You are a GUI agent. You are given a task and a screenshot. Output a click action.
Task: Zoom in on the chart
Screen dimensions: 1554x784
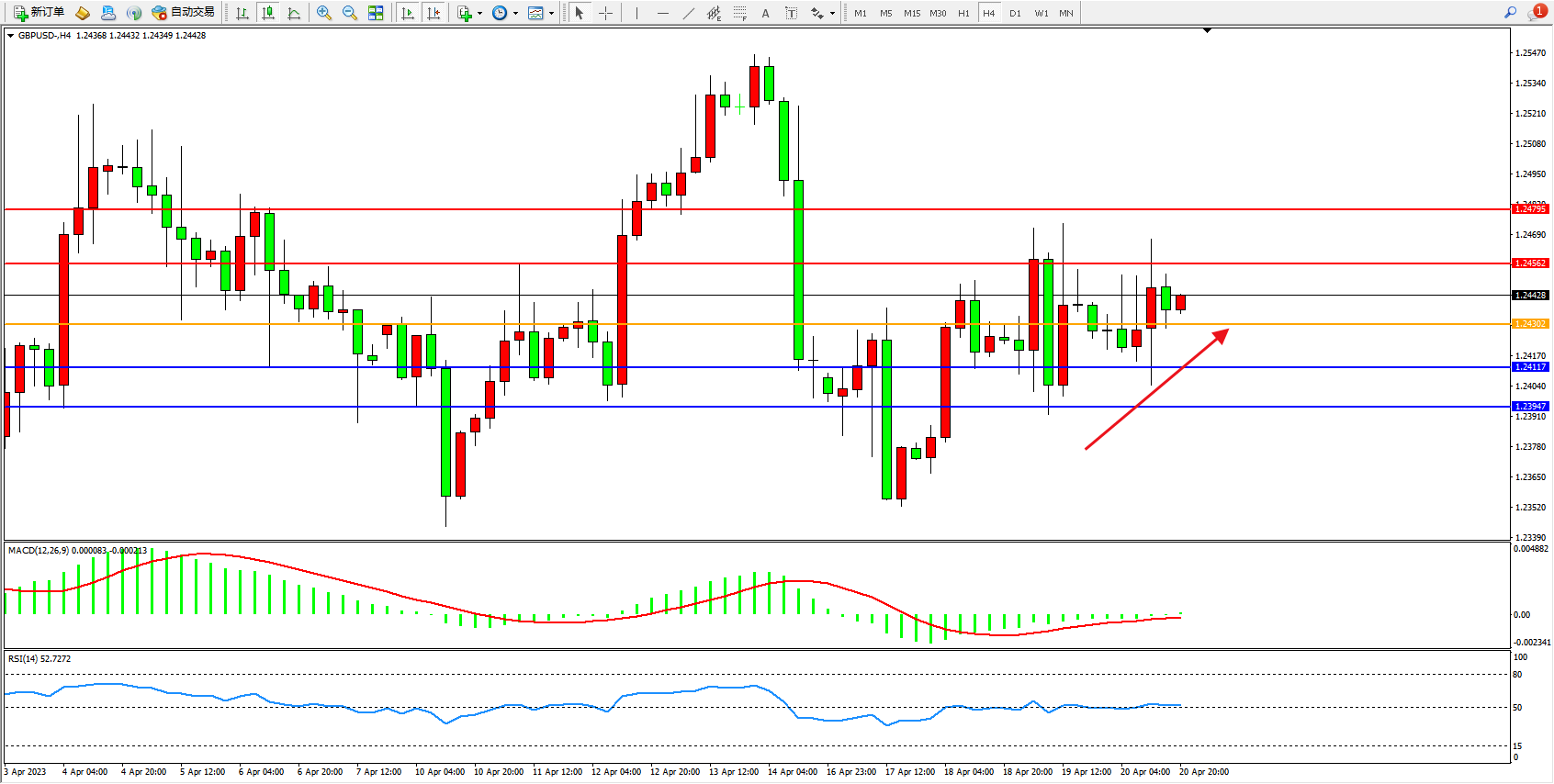point(323,13)
